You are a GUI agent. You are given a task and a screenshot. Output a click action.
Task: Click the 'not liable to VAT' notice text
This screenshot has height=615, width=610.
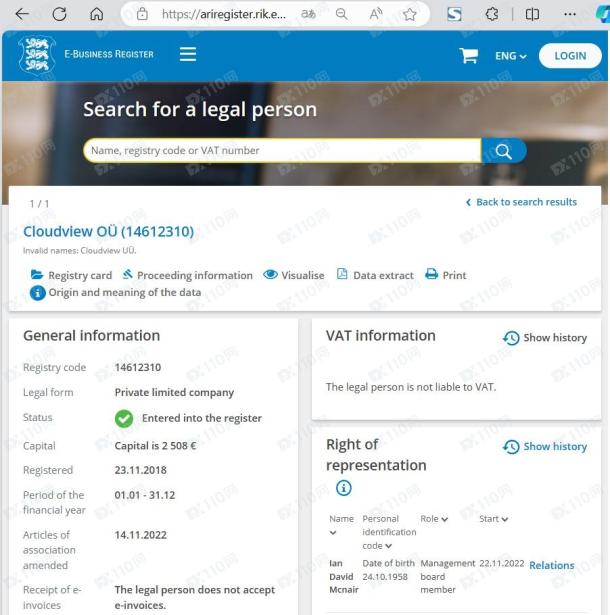(x=411, y=388)
